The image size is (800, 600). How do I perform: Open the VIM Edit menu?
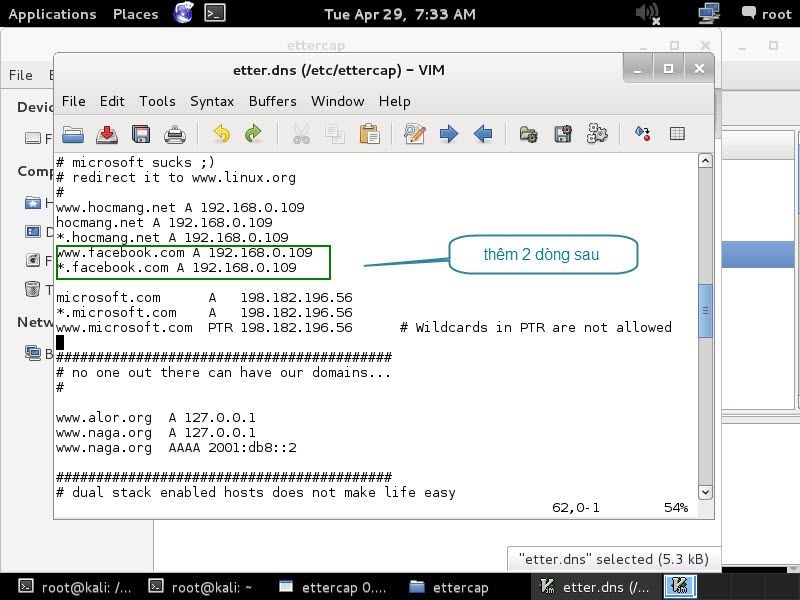coord(112,102)
